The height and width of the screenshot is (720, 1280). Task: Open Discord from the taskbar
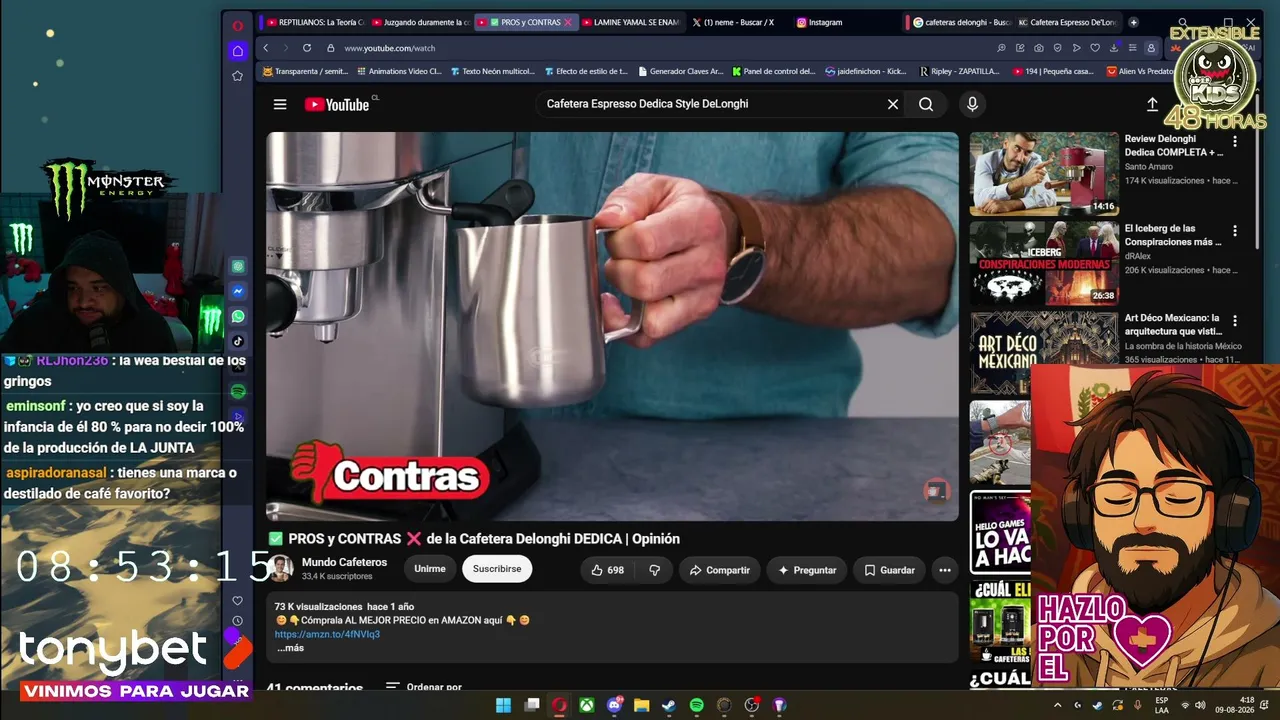(615, 705)
